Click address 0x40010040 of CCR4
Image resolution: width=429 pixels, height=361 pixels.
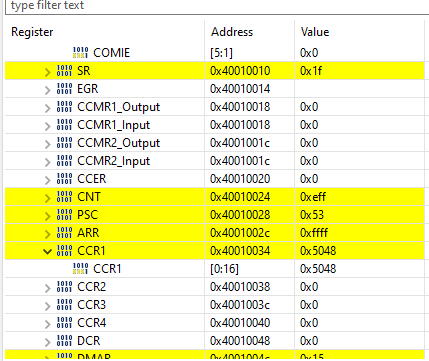240,323
